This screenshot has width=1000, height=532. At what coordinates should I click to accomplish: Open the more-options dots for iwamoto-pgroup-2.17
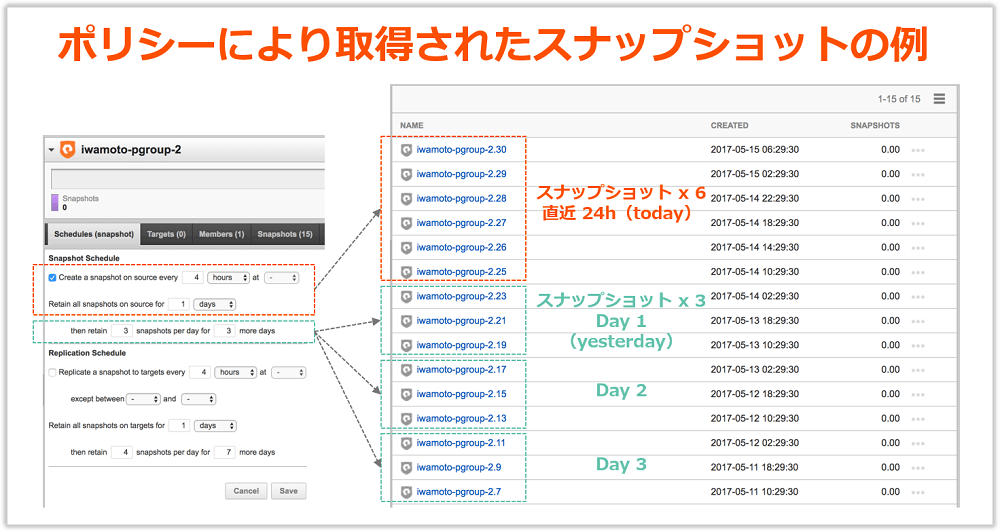click(918, 371)
